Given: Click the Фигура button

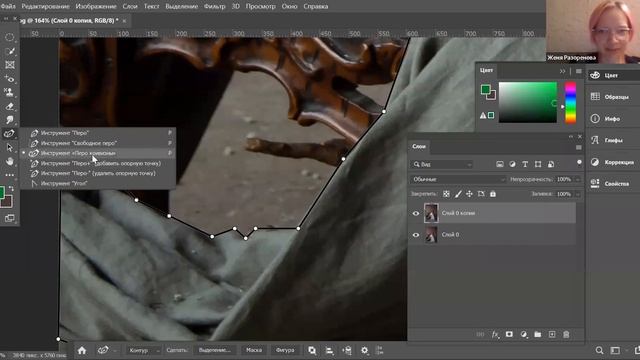Looking at the screenshot, I should point(285,350).
